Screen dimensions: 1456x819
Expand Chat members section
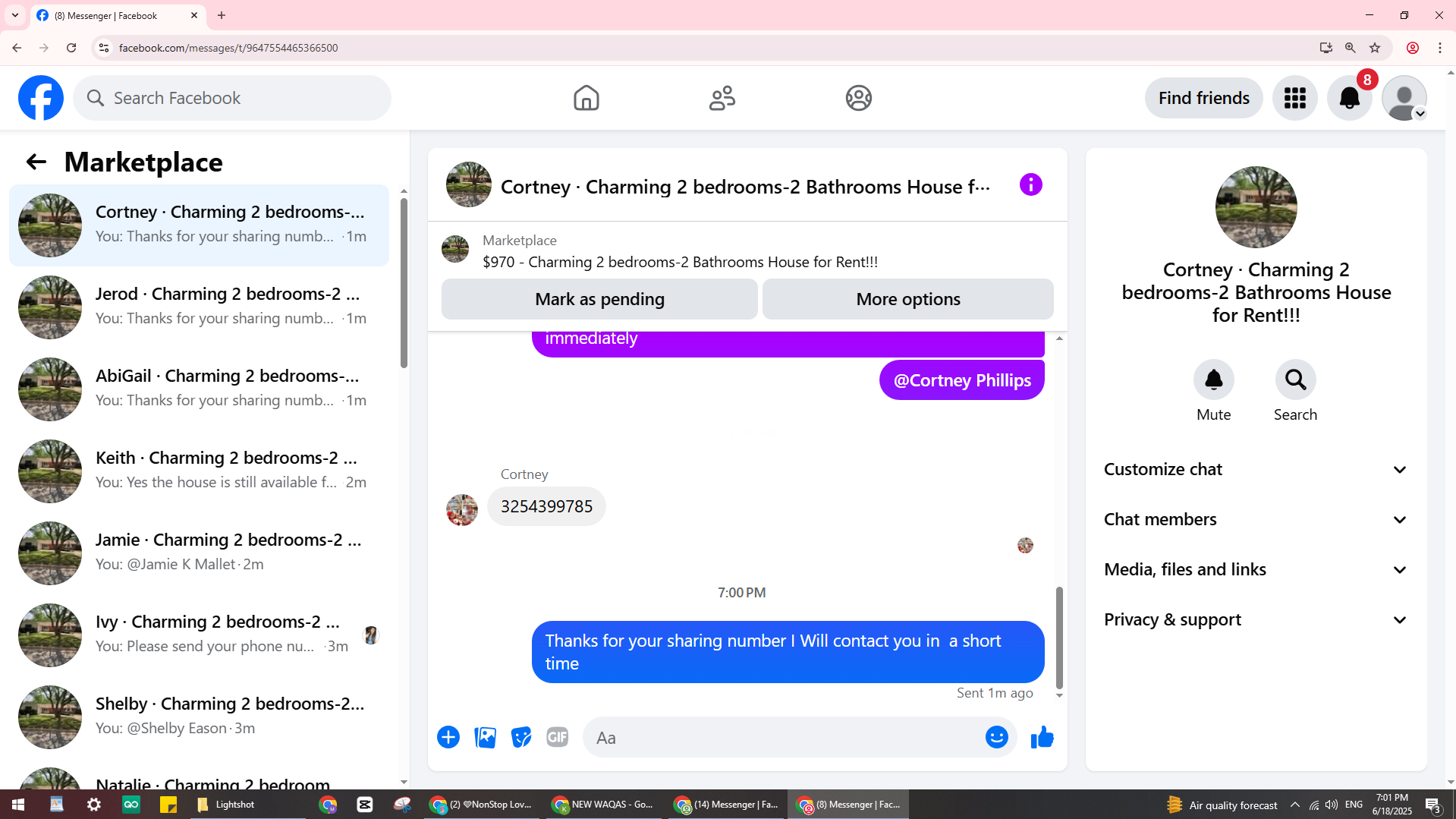coord(1256,519)
